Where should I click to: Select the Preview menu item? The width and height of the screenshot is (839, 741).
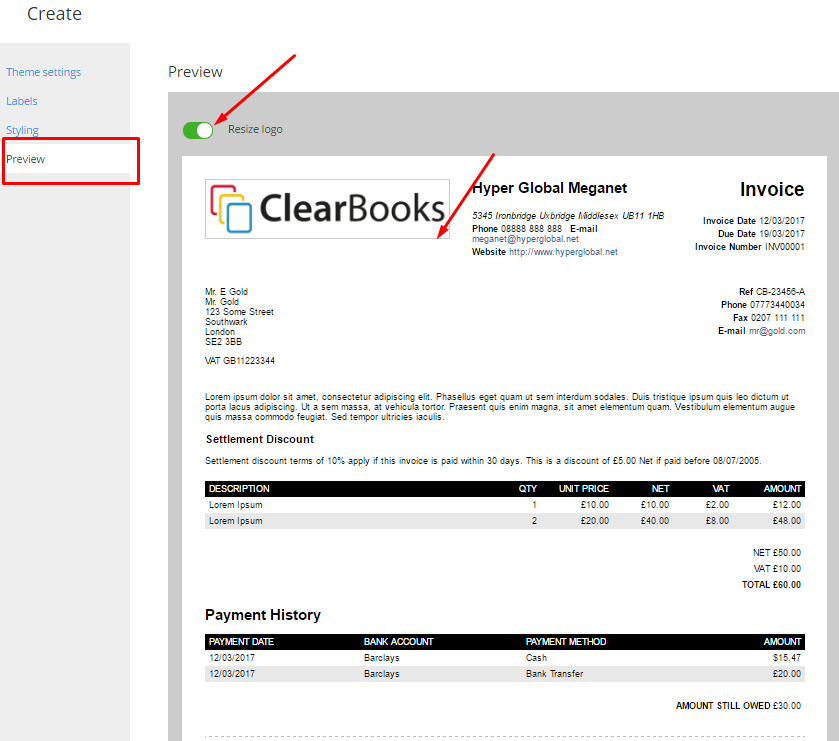26,159
